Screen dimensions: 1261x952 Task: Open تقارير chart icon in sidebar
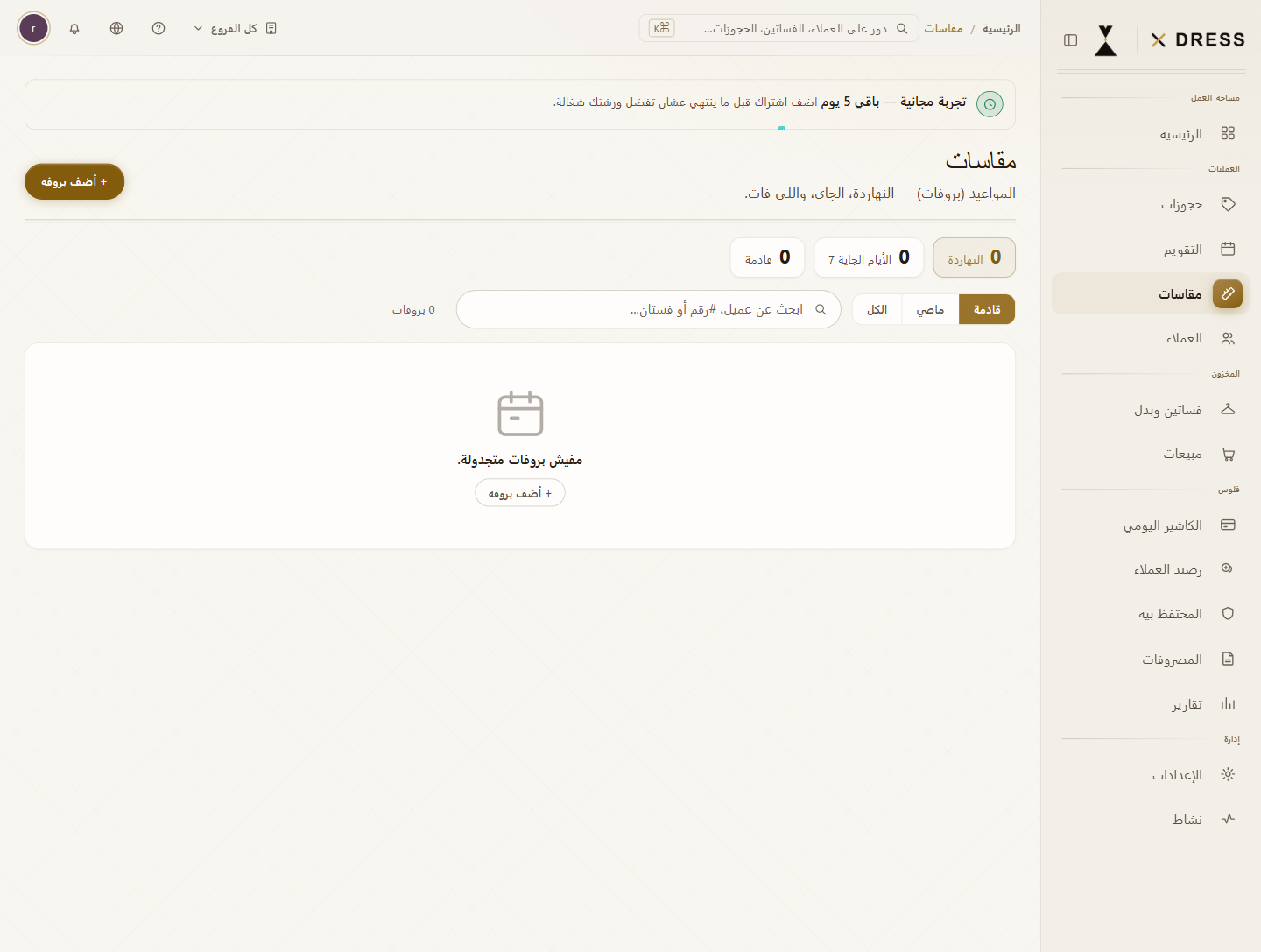click(x=1228, y=704)
